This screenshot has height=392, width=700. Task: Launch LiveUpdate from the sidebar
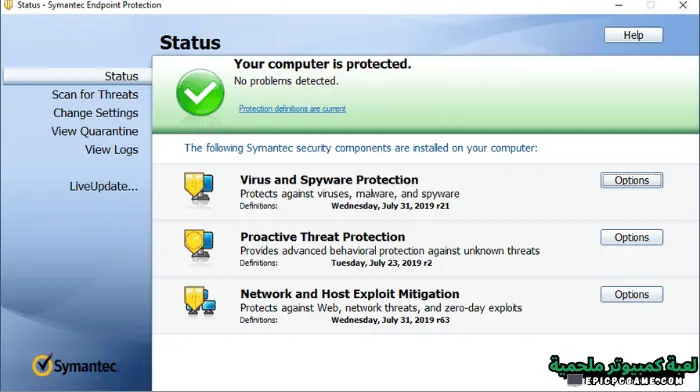tap(104, 186)
